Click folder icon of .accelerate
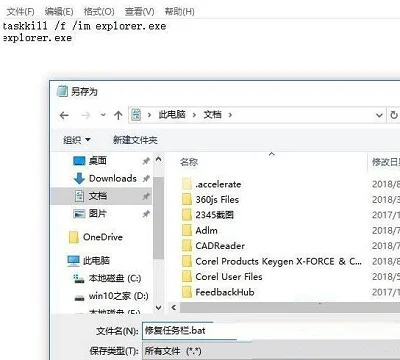Screen dimensions: 400x360 [187, 184]
